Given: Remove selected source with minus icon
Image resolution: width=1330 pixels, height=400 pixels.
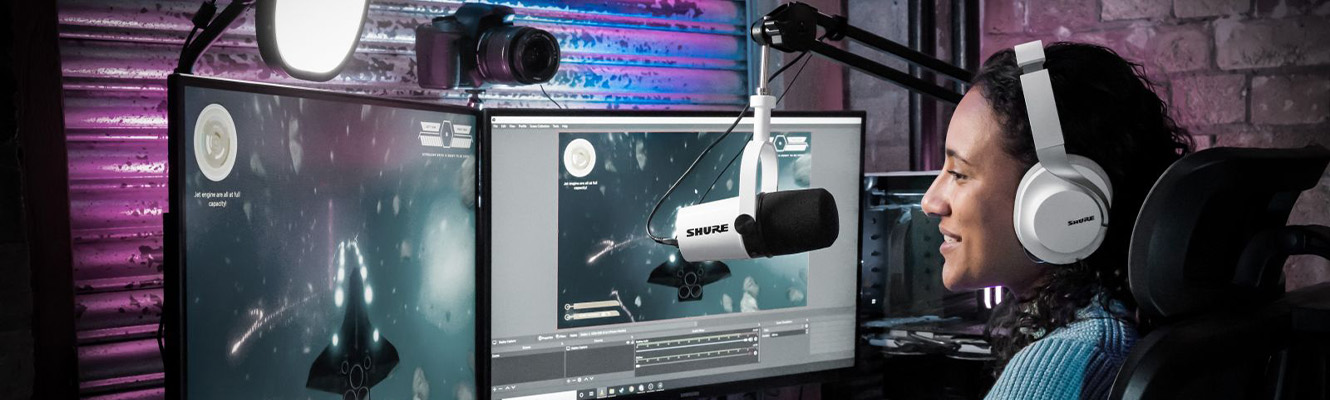Looking at the screenshot, I should (574, 381).
